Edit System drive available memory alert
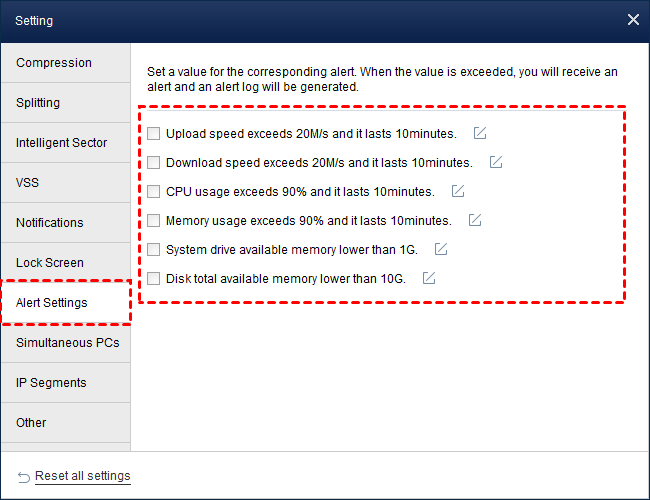The width and height of the screenshot is (650, 500). pyautogui.click(x=441, y=249)
